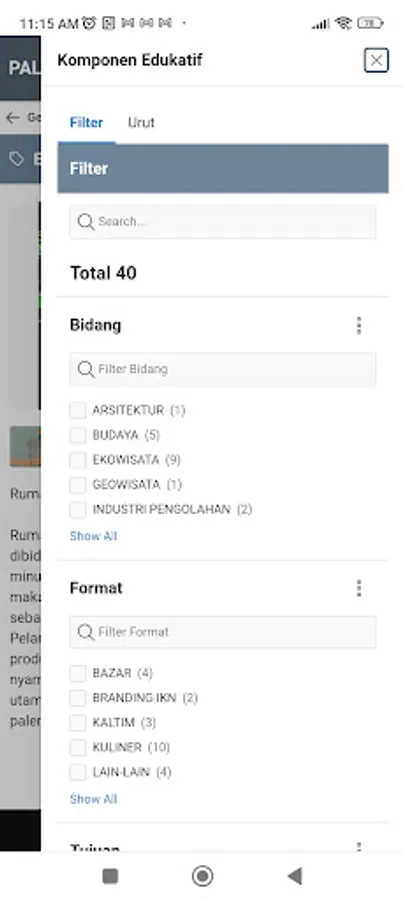Check the ARSITEKTUR checkbox

click(78, 410)
